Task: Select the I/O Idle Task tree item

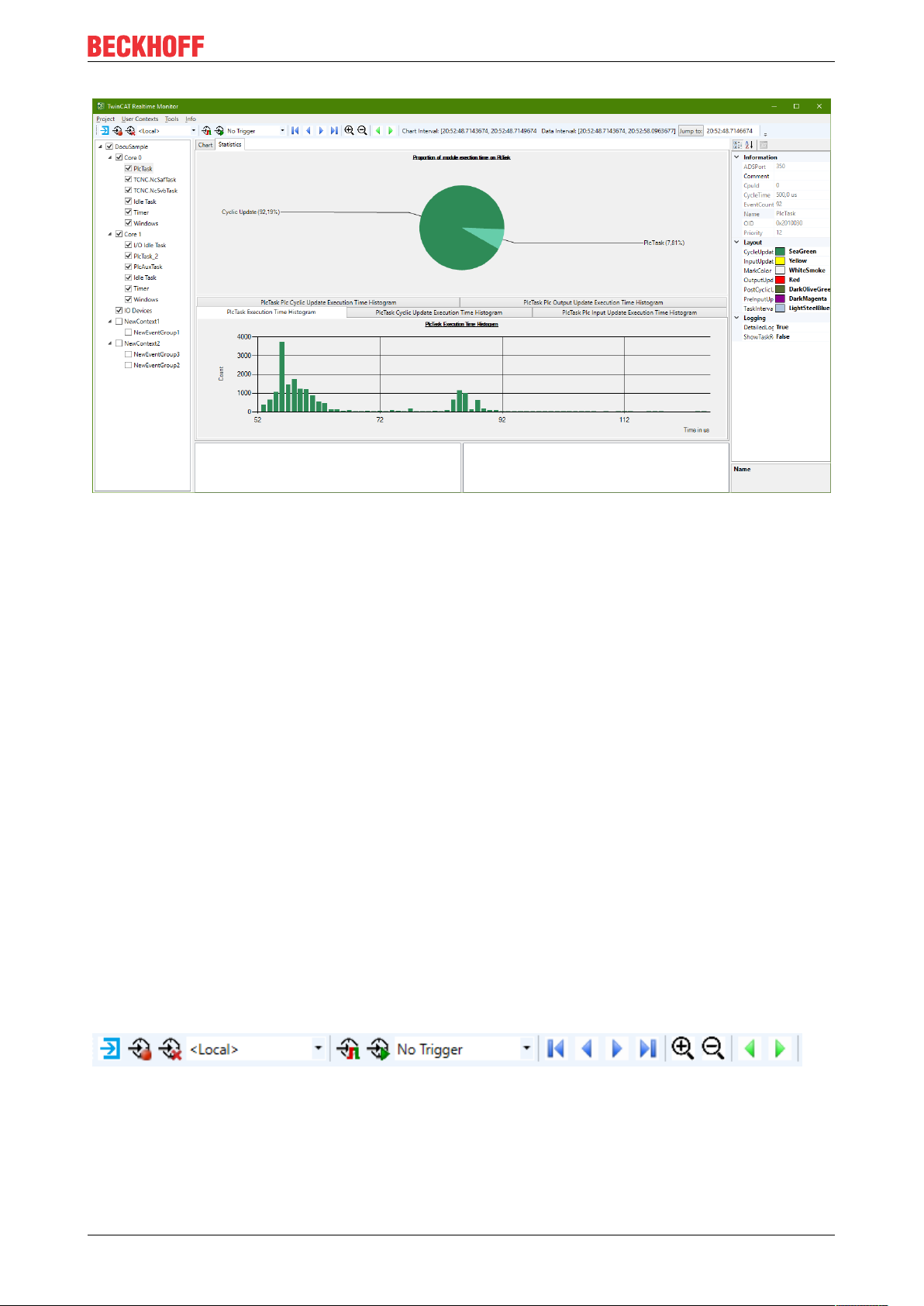Action: click(x=150, y=245)
